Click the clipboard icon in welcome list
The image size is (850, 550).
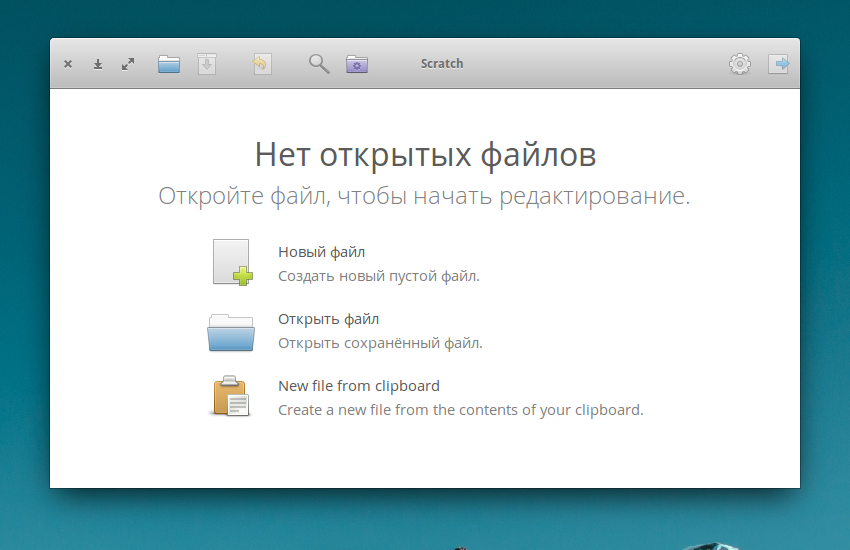coord(231,396)
